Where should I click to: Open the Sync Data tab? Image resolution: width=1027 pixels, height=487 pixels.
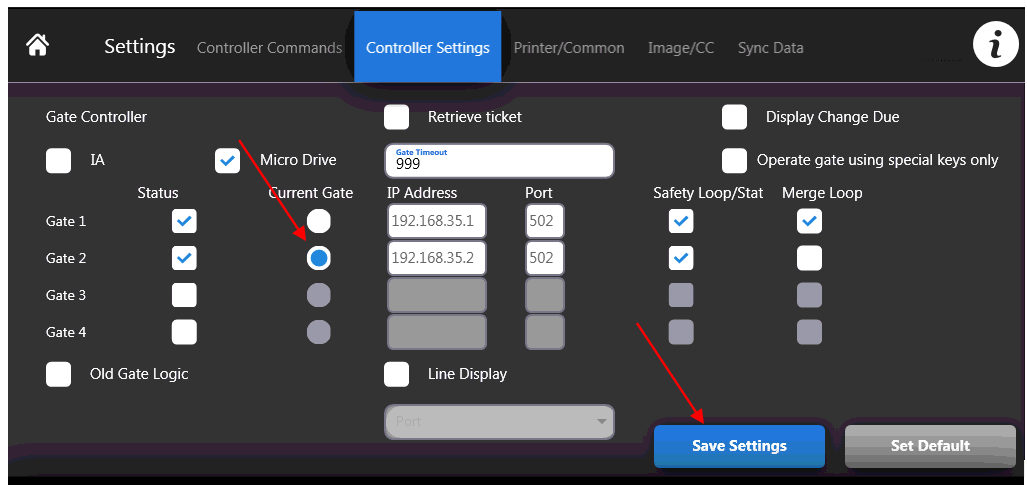(770, 48)
